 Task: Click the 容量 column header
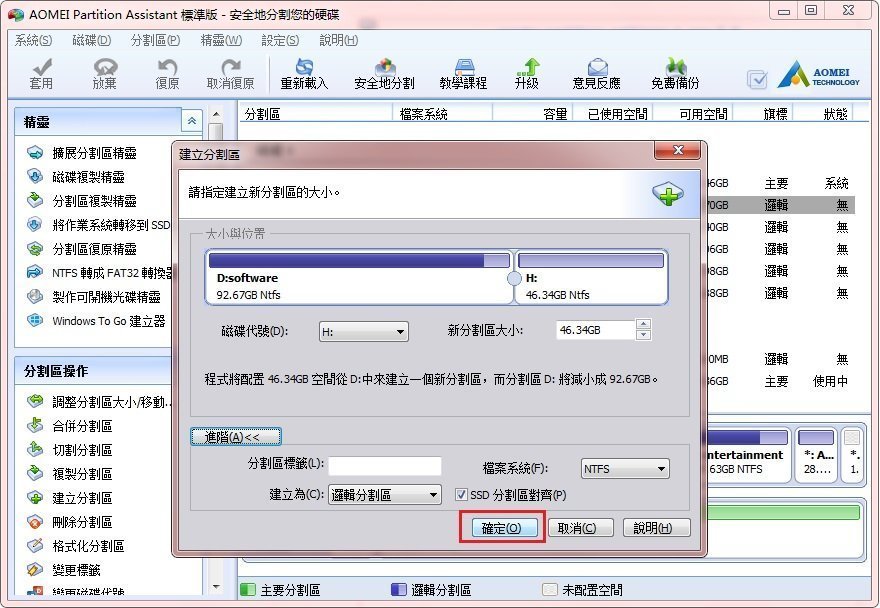tap(532, 114)
